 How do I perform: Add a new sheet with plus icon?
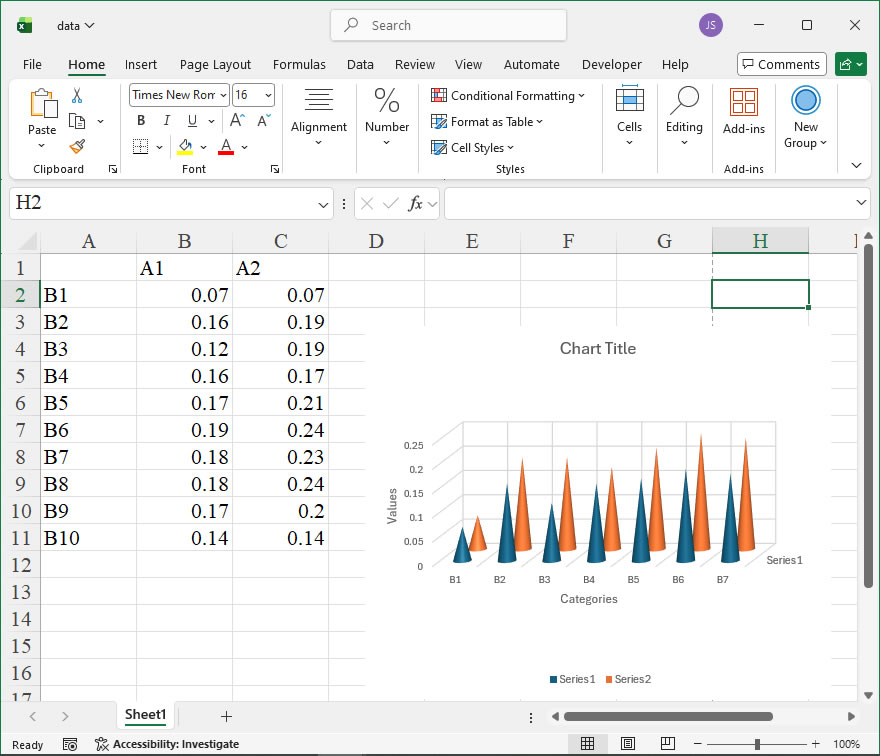[x=226, y=716]
